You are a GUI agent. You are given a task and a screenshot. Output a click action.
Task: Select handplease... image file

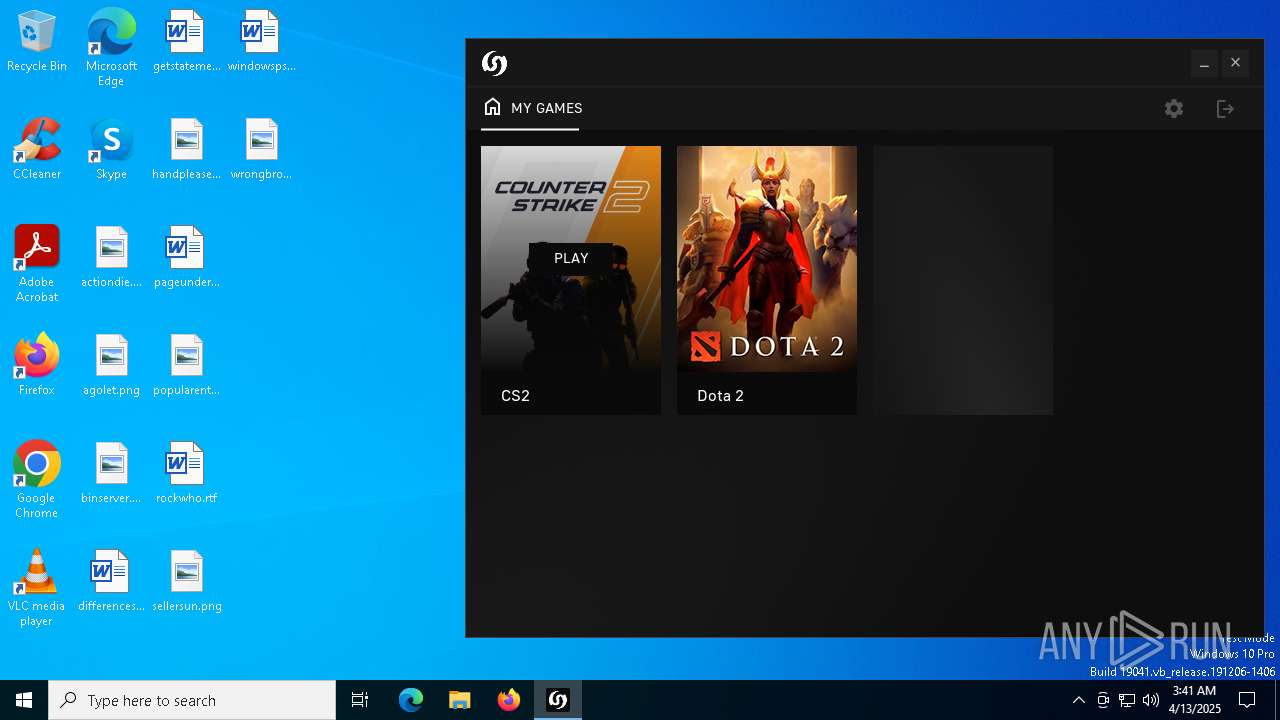coord(186,149)
